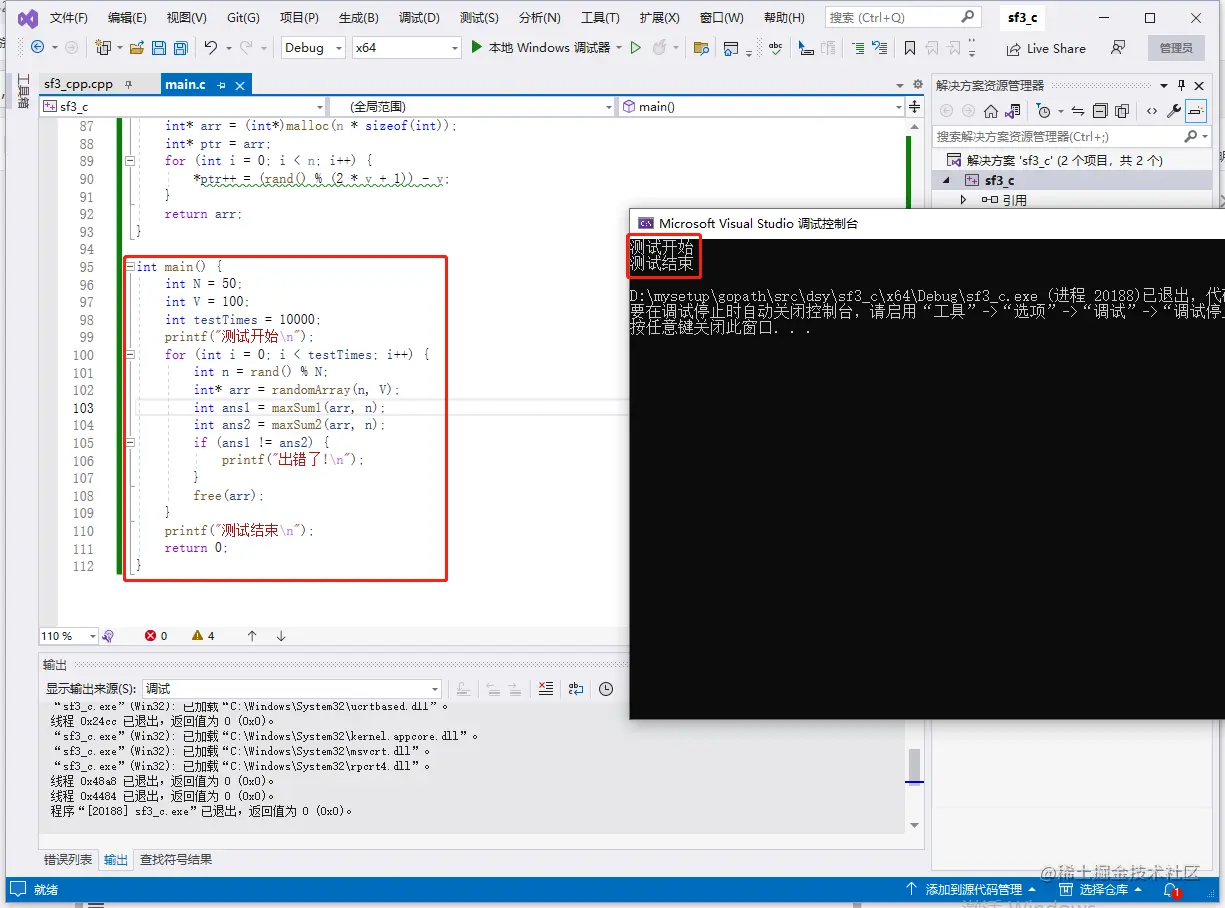This screenshot has width=1225, height=908.
Task: Click the View Code icon in Solution Explorer
Action: [x=1152, y=111]
